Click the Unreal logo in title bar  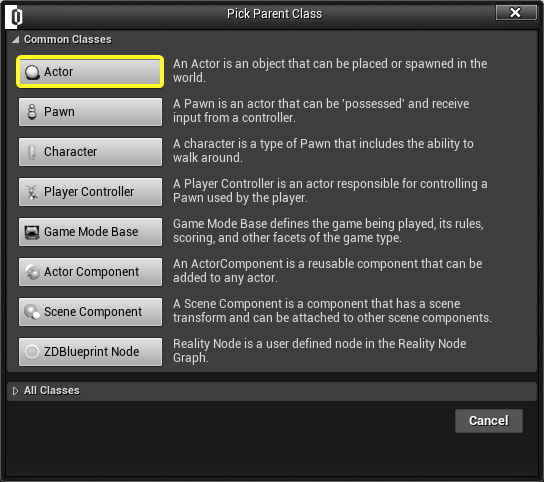point(14,16)
